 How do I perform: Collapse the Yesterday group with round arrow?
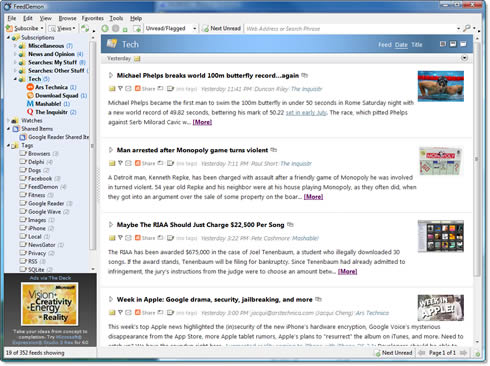(464, 58)
